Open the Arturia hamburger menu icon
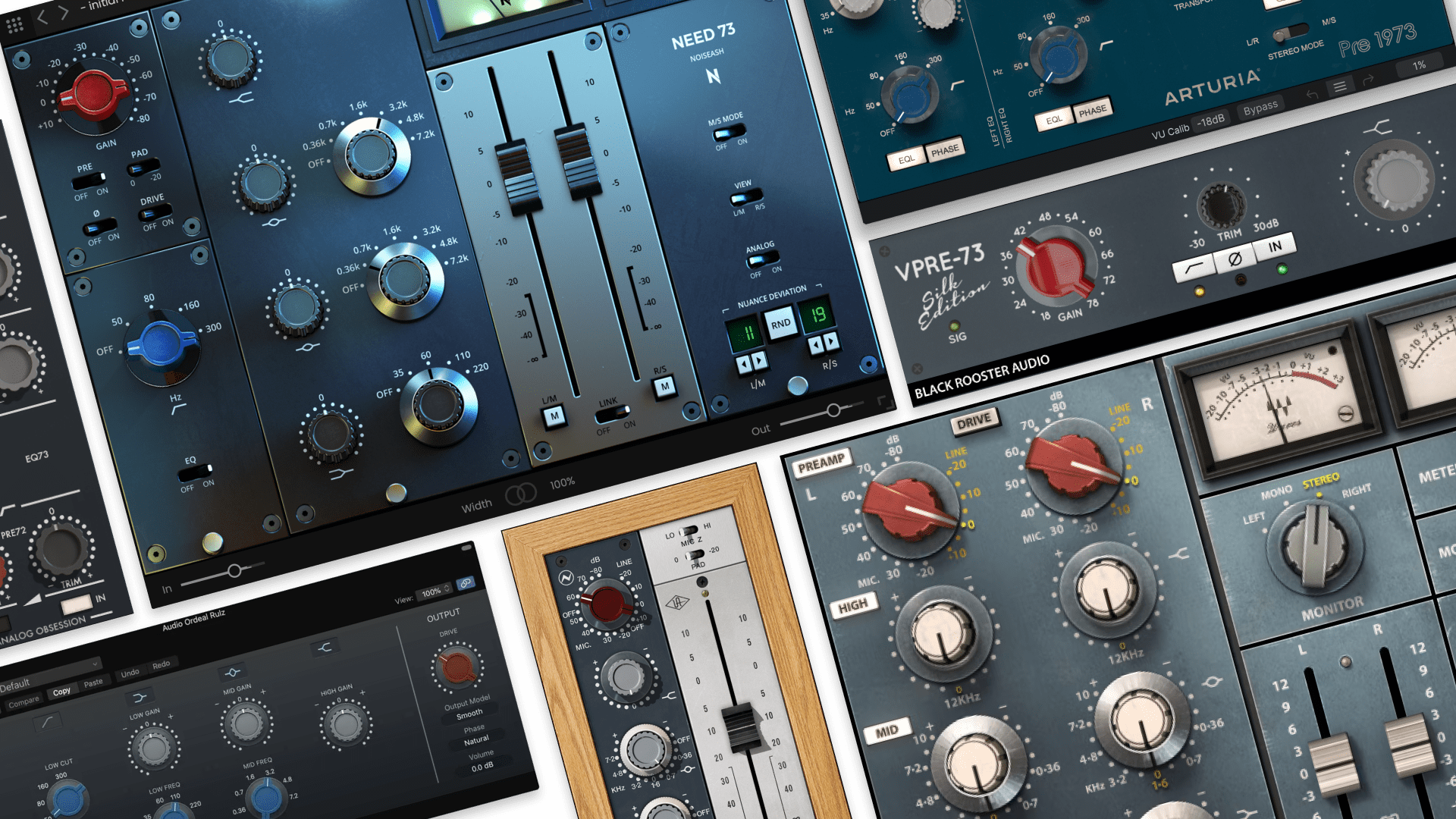 click(x=1340, y=86)
